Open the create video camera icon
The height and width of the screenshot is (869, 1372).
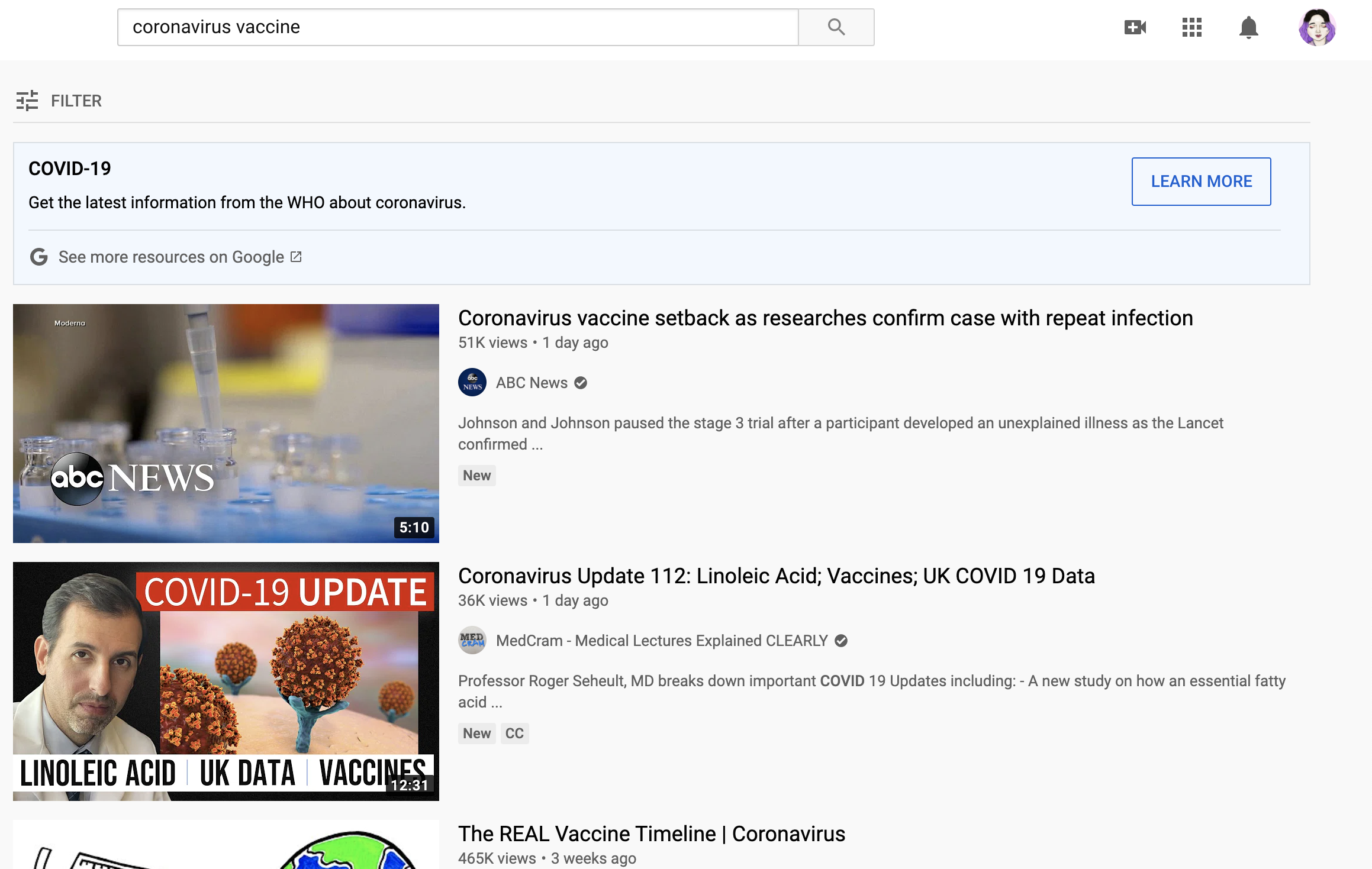[1135, 27]
